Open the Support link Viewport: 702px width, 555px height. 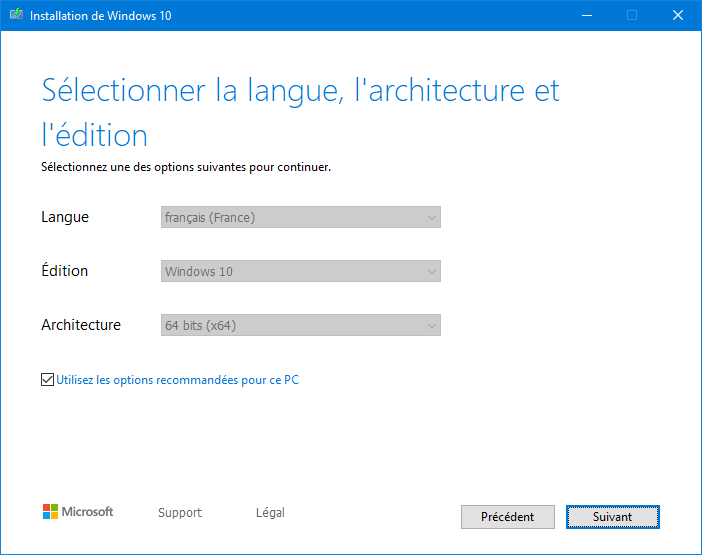[180, 512]
